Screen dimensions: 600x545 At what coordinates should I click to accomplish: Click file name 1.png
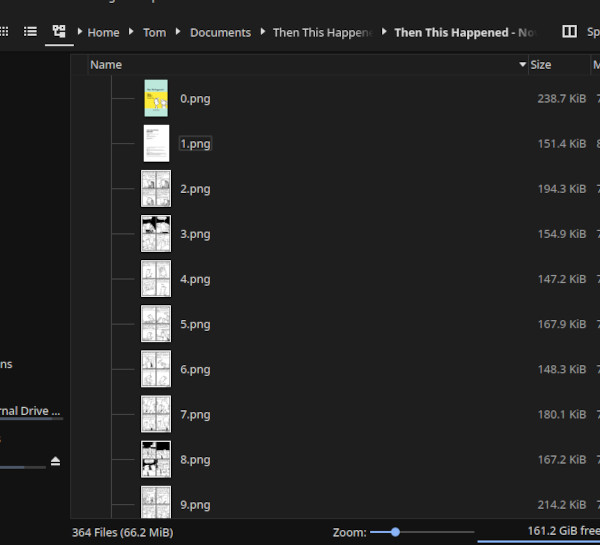coord(195,144)
